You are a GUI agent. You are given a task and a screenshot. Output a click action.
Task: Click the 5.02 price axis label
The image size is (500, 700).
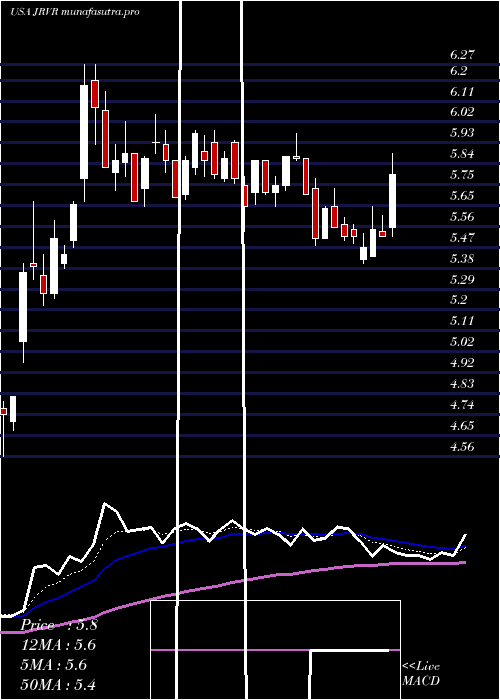click(x=462, y=342)
